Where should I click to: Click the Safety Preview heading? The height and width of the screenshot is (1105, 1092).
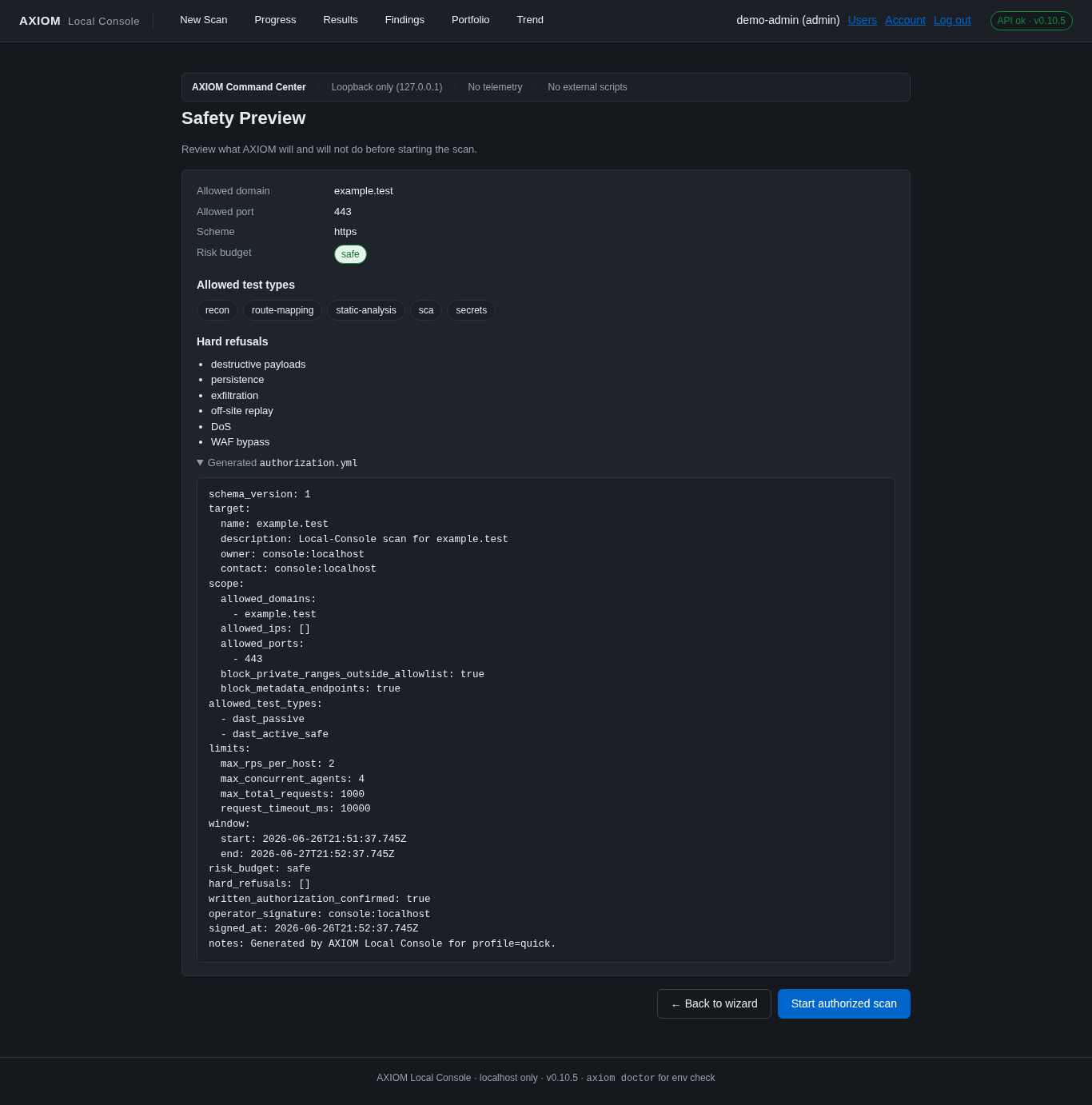[244, 118]
